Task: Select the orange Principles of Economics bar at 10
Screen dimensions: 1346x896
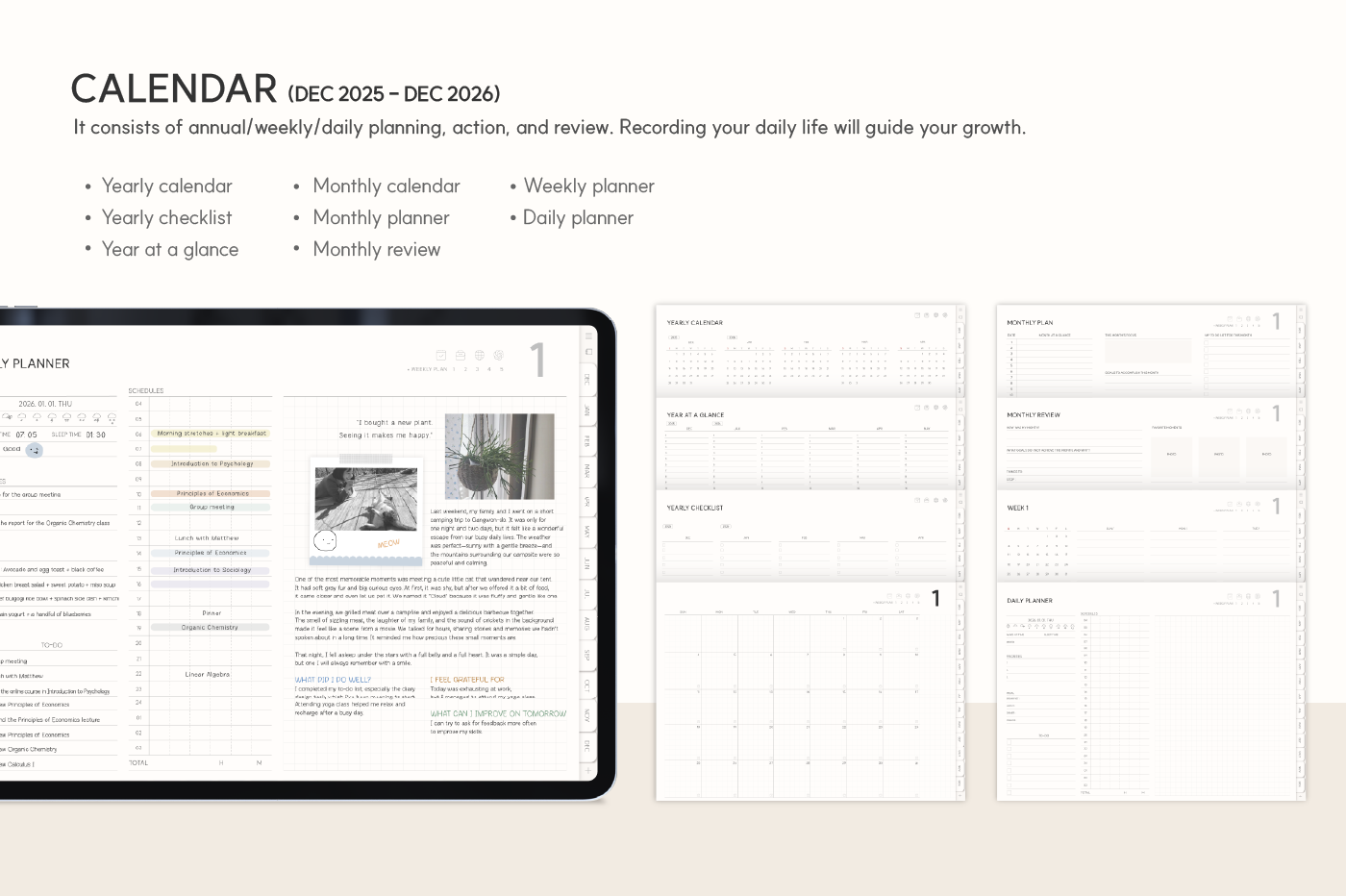Action: [212, 493]
